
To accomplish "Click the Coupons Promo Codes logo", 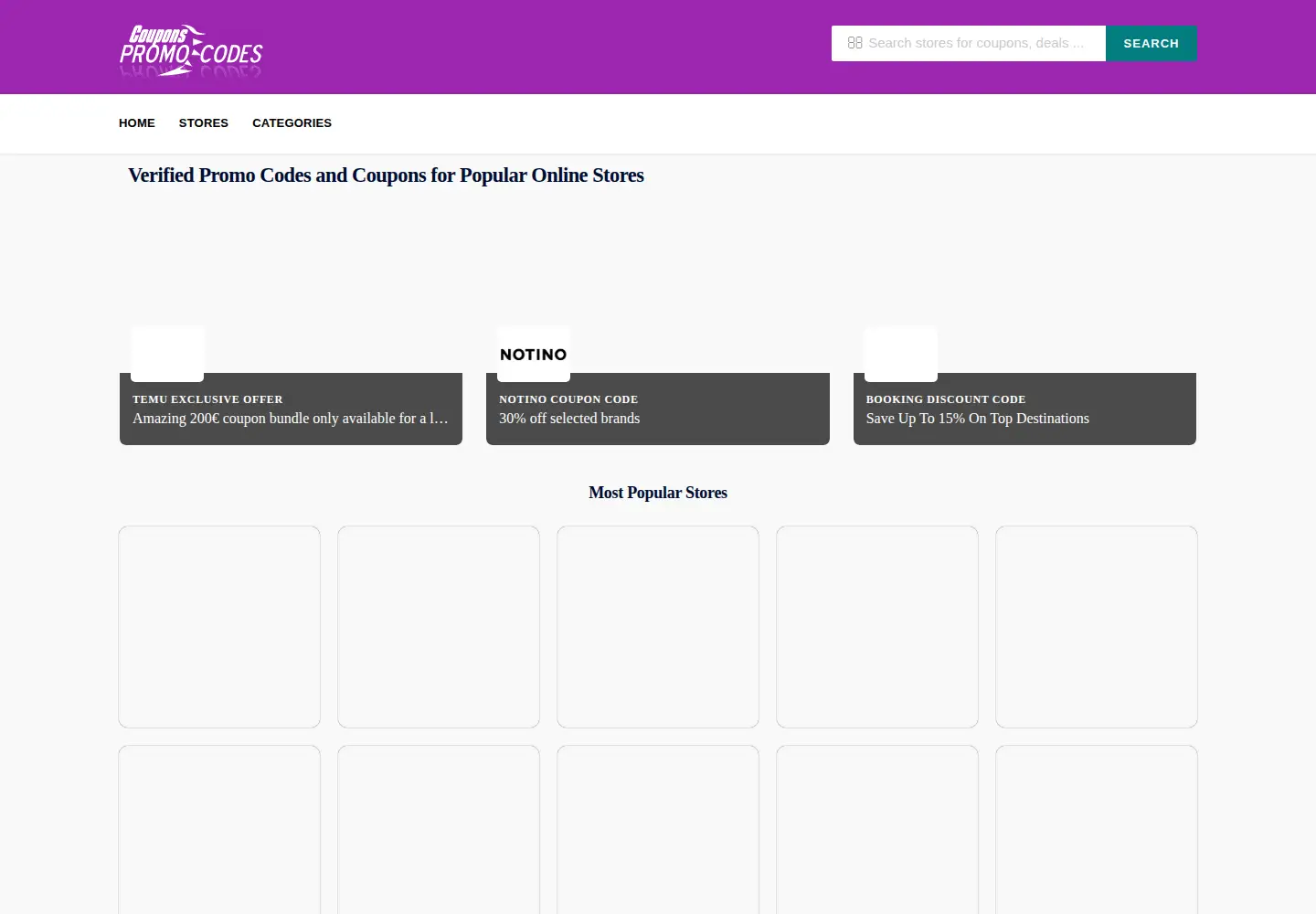I will [191, 50].
